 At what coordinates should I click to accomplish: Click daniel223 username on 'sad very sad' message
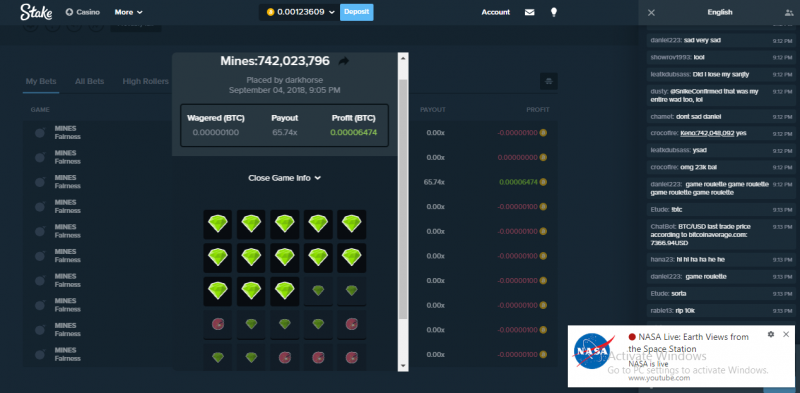pyautogui.click(x=666, y=40)
